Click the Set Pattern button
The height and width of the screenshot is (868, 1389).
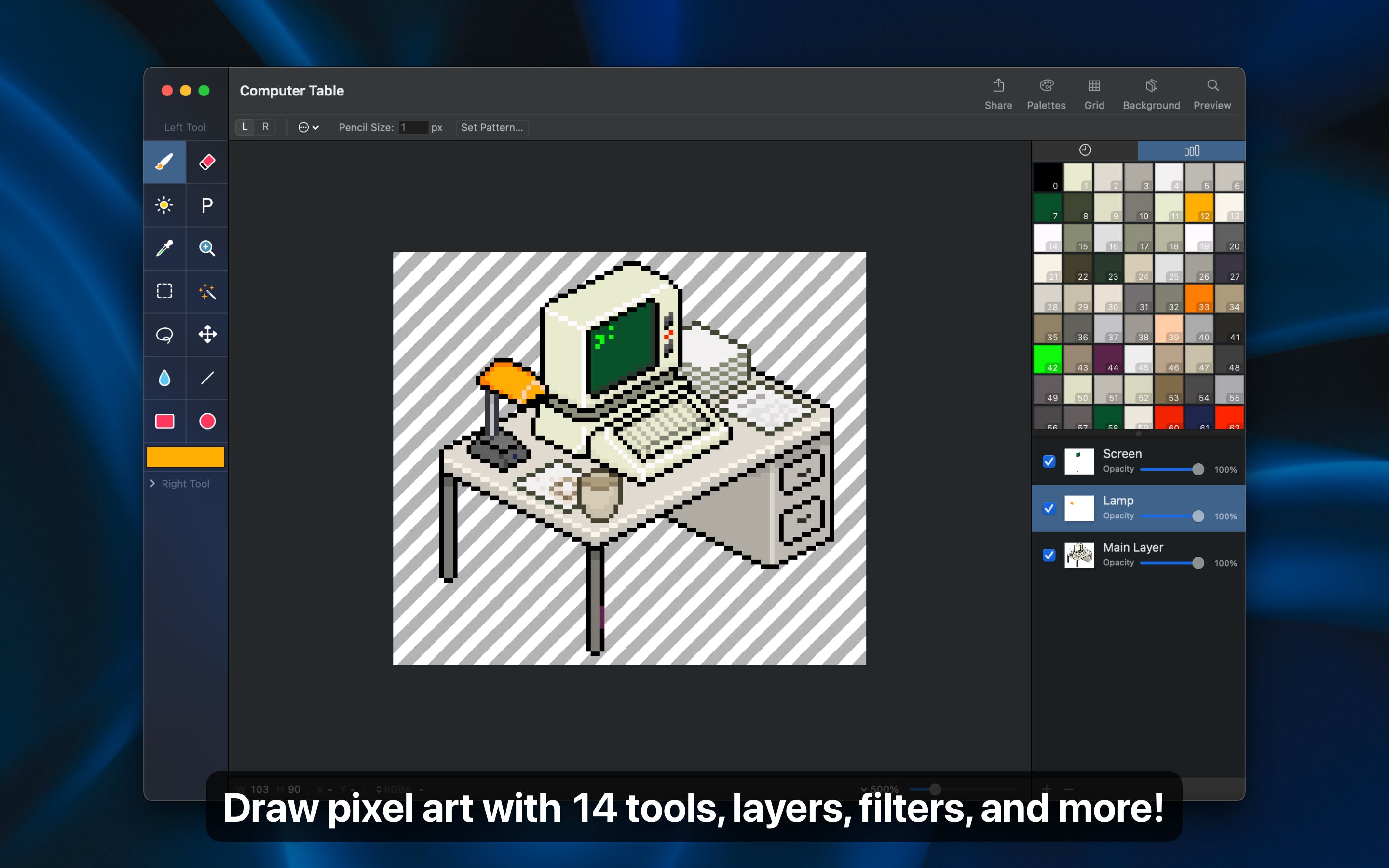click(x=493, y=128)
